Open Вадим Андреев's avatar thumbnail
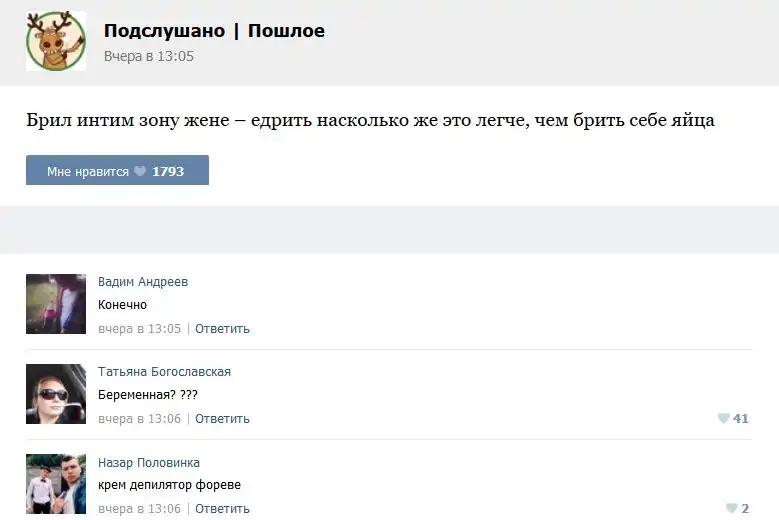 (x=56, y=304)
